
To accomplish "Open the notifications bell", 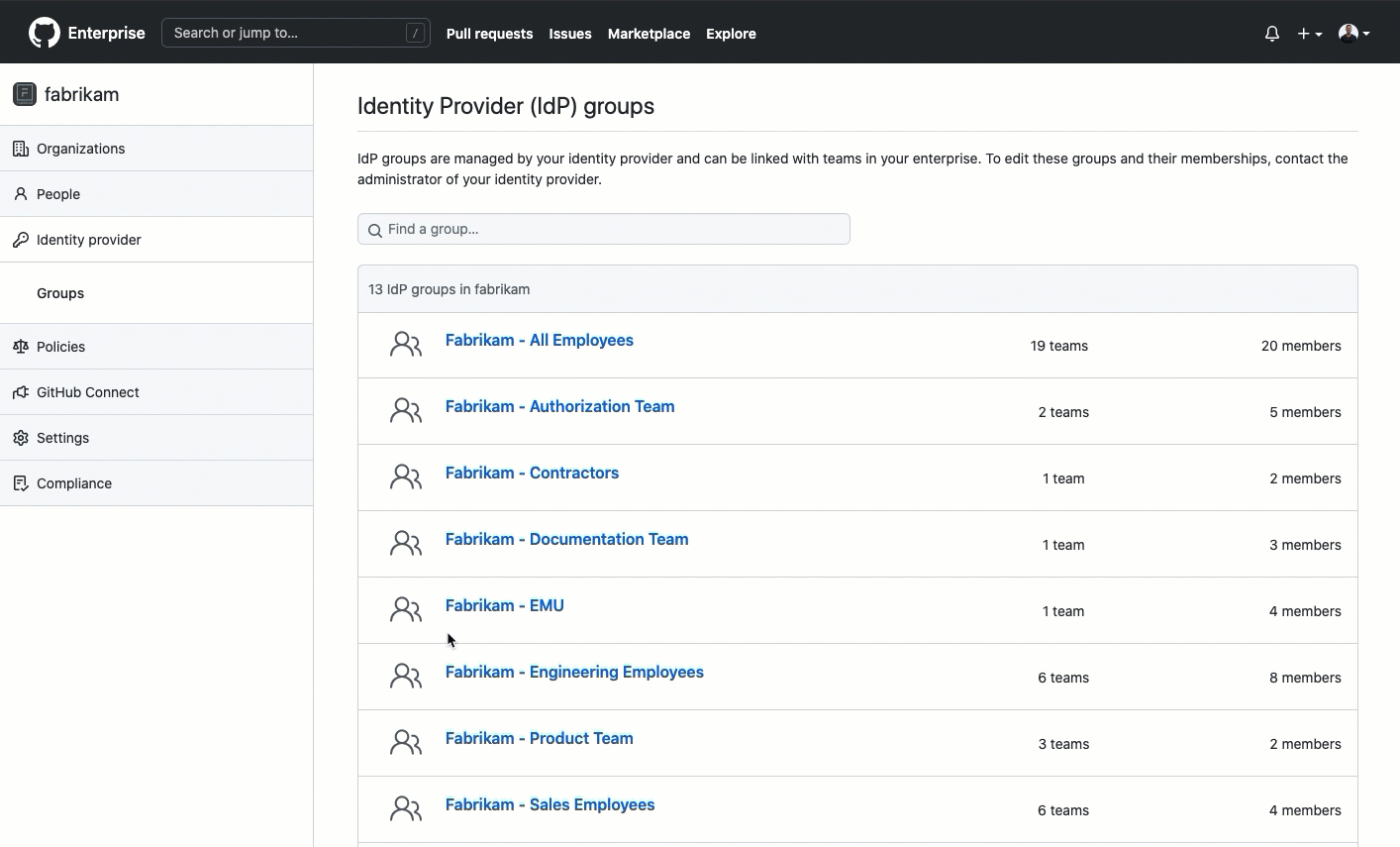I will coord(1271,33).
